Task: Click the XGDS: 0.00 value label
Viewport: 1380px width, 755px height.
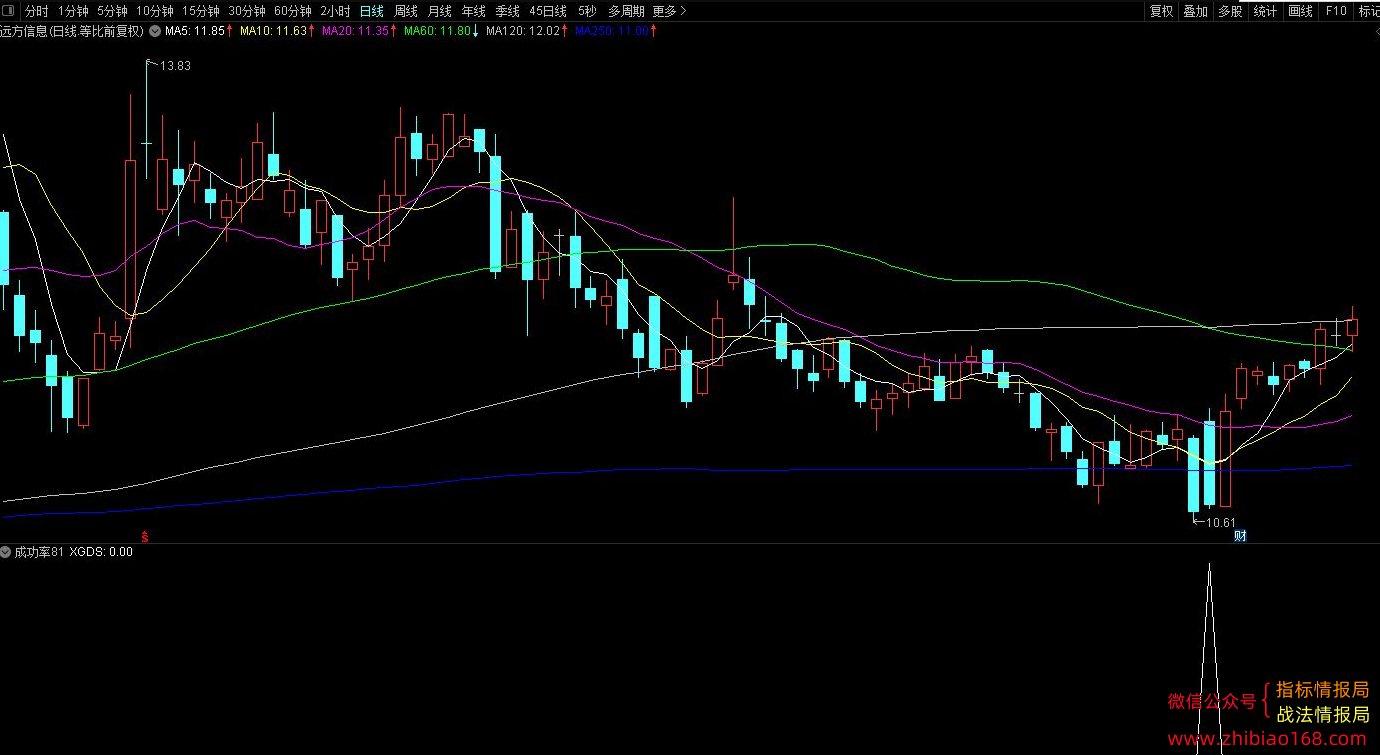Action: click(x=101, y=552)
